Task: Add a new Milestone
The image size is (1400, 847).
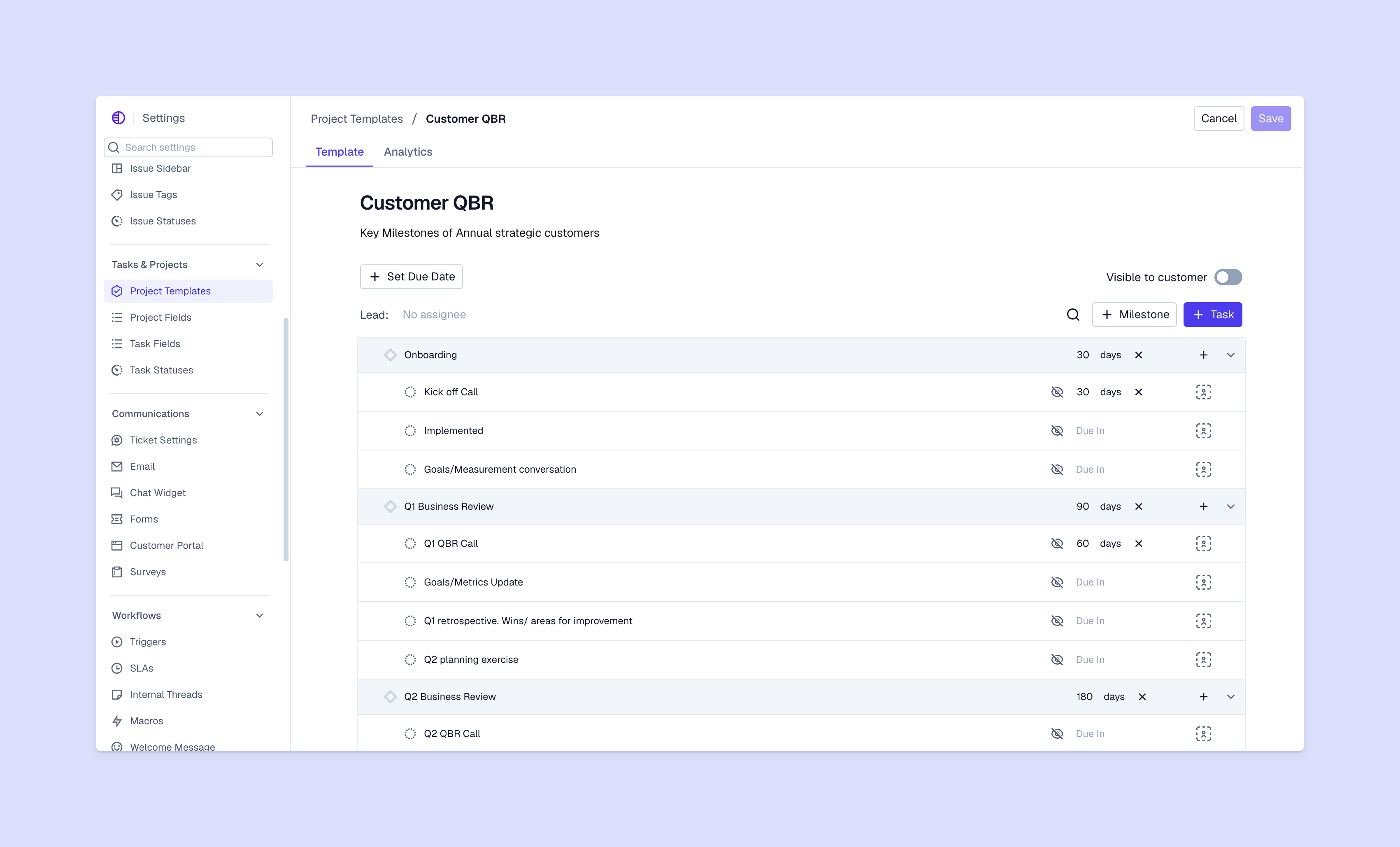Action: click(x=1134, y=314)
